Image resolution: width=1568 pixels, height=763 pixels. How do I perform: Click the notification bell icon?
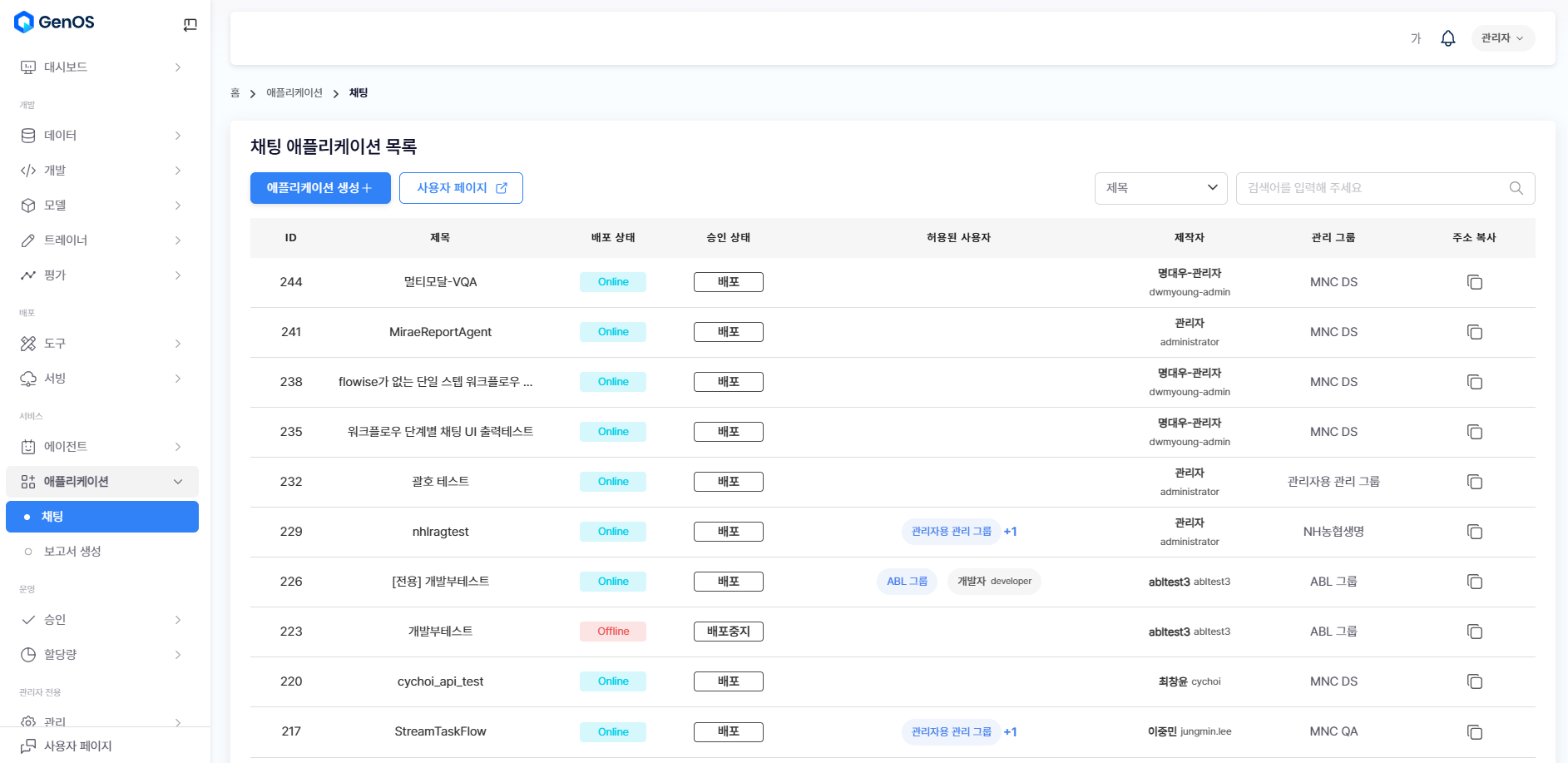(1447, 38)
